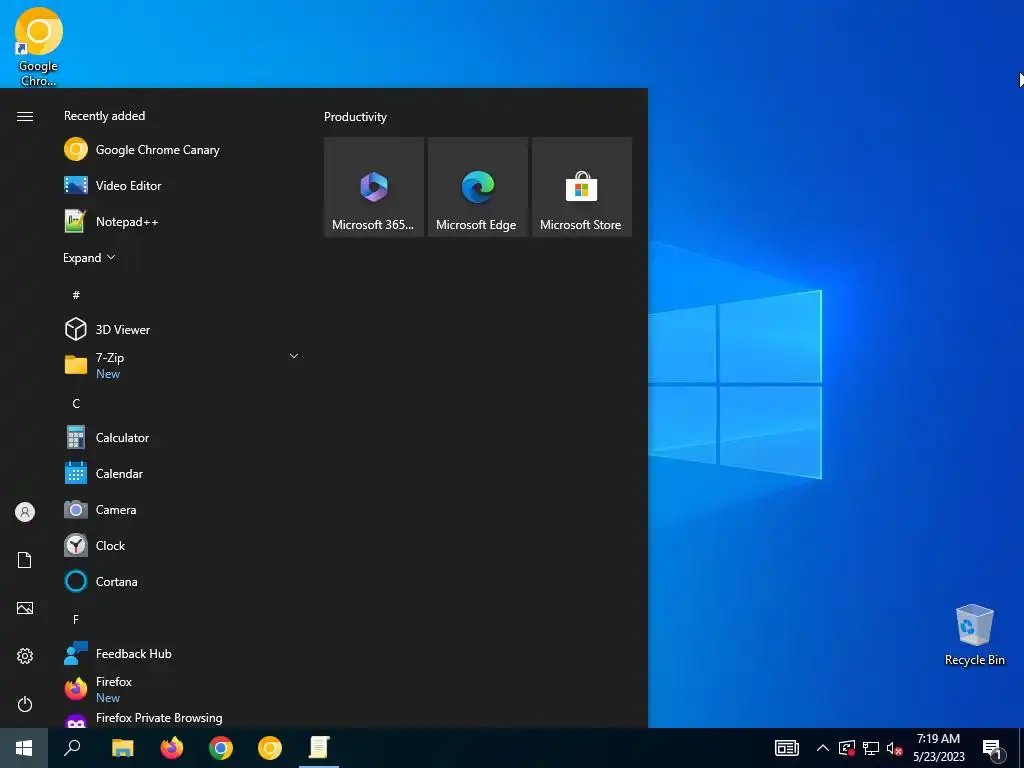Open Chrome Canary on taskbar
1024x768 pixels.
270,748
